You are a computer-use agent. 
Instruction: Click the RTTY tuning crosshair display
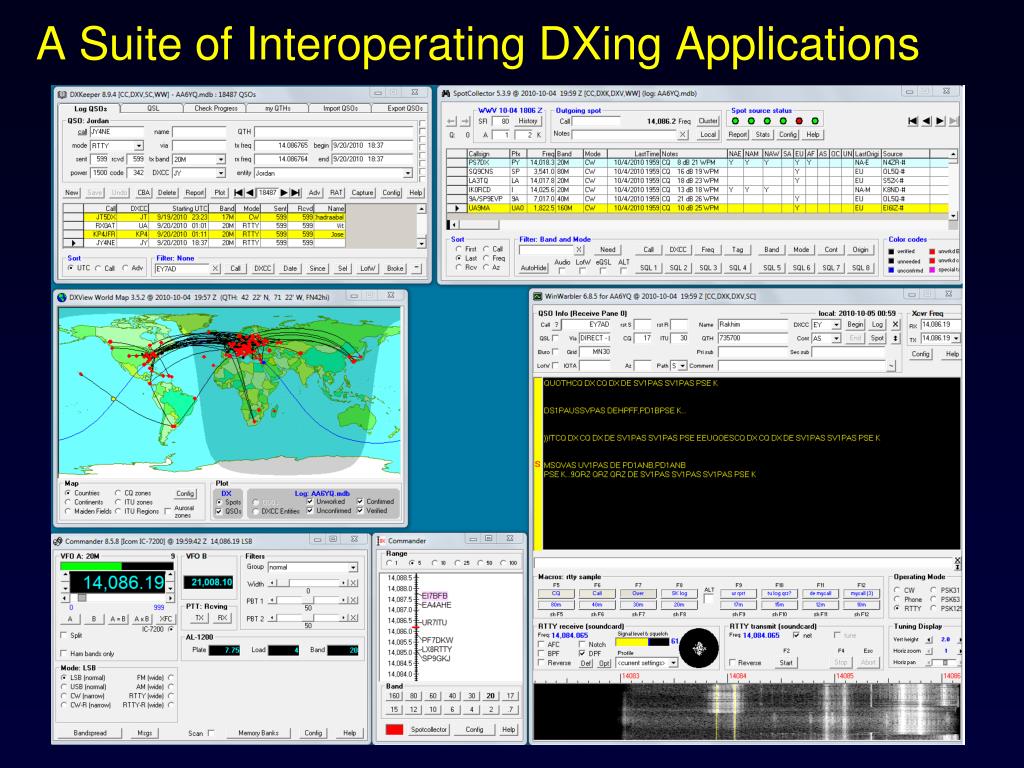[700, 651]
